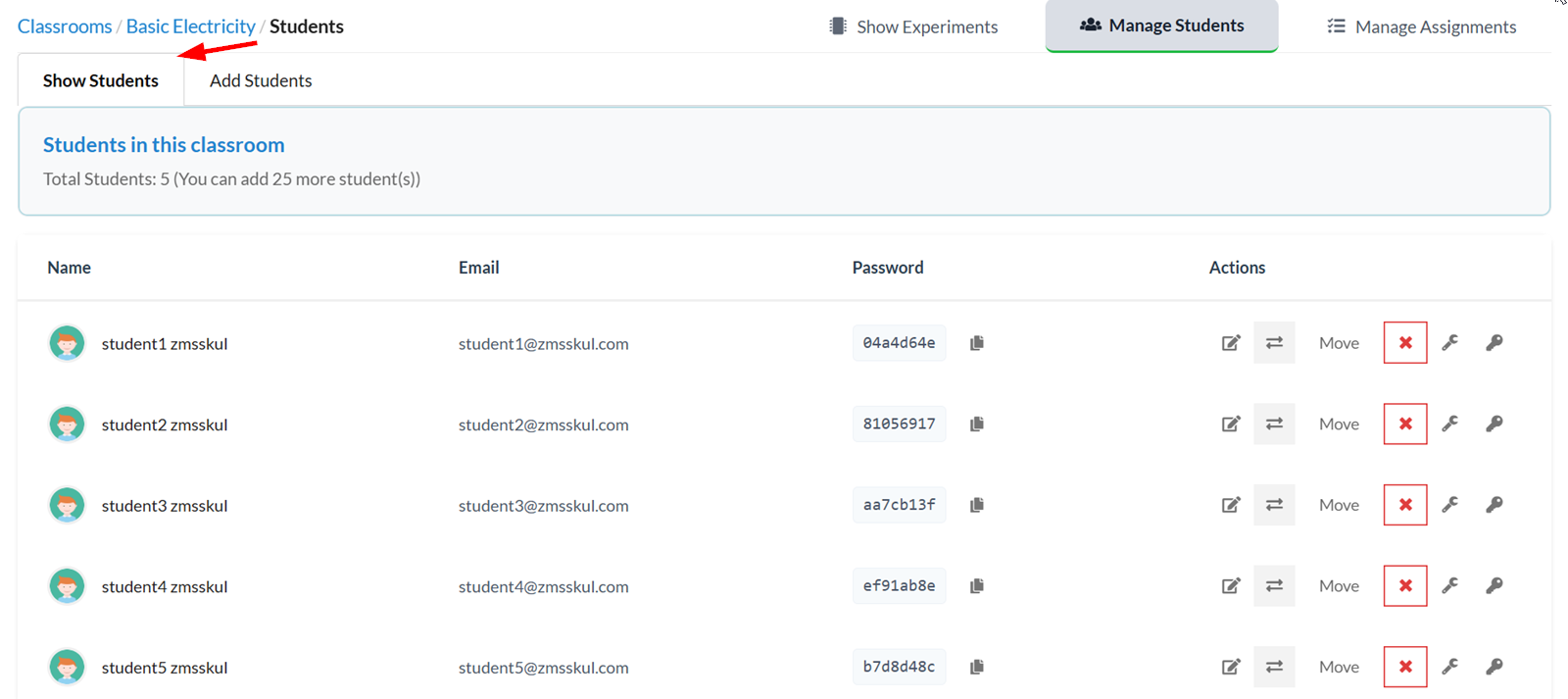Open the Show Experiments tab
This screenshot has height=699, width=1568.
tap(914, 26)
